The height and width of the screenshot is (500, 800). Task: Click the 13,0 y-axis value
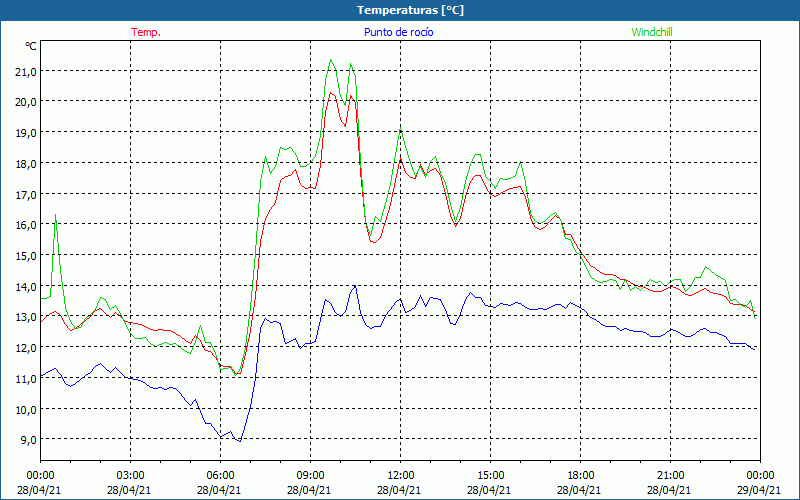pyautogui.click(x=26, y=317)
